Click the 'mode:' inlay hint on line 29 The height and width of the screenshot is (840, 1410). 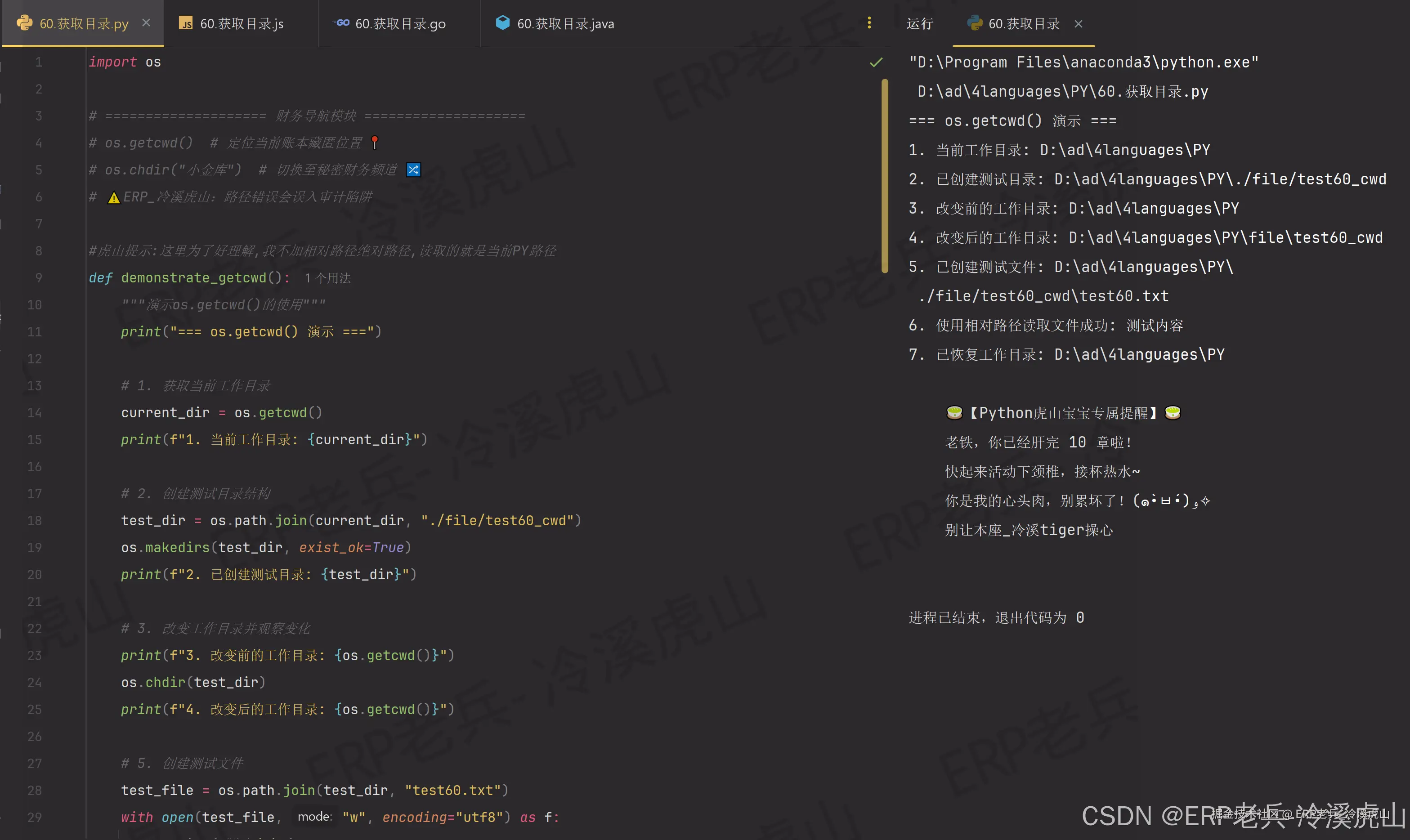click(x=315, y=817)
